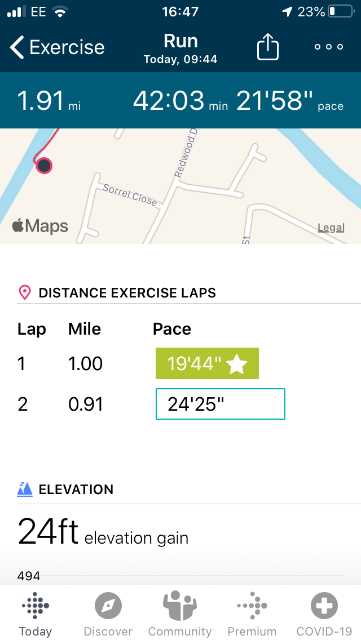Tap the 21'58" pace stat
The height and width of the screenshot is (640, 361).
[x=290, y=101]
